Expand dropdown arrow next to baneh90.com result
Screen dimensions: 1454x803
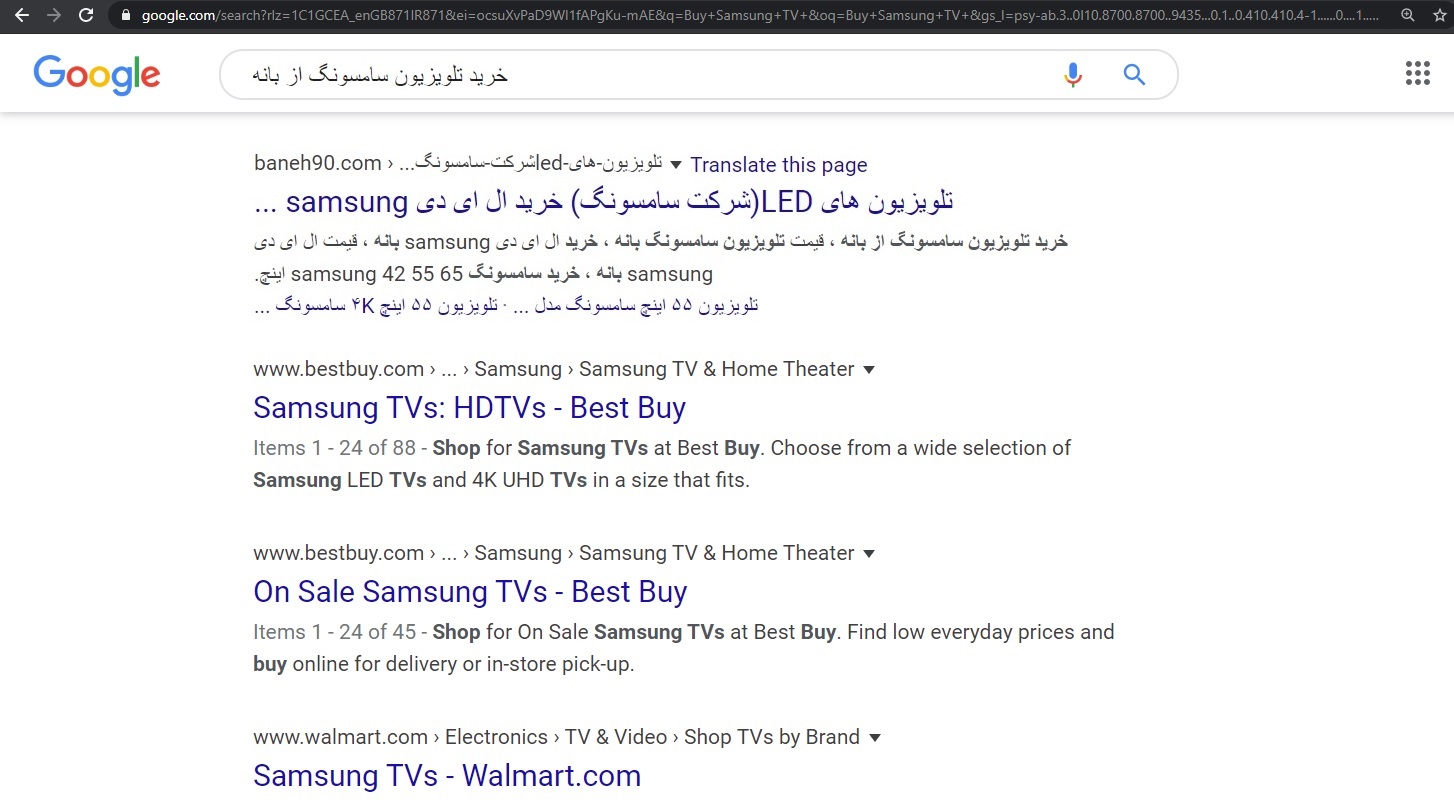[x=676, y=165]
